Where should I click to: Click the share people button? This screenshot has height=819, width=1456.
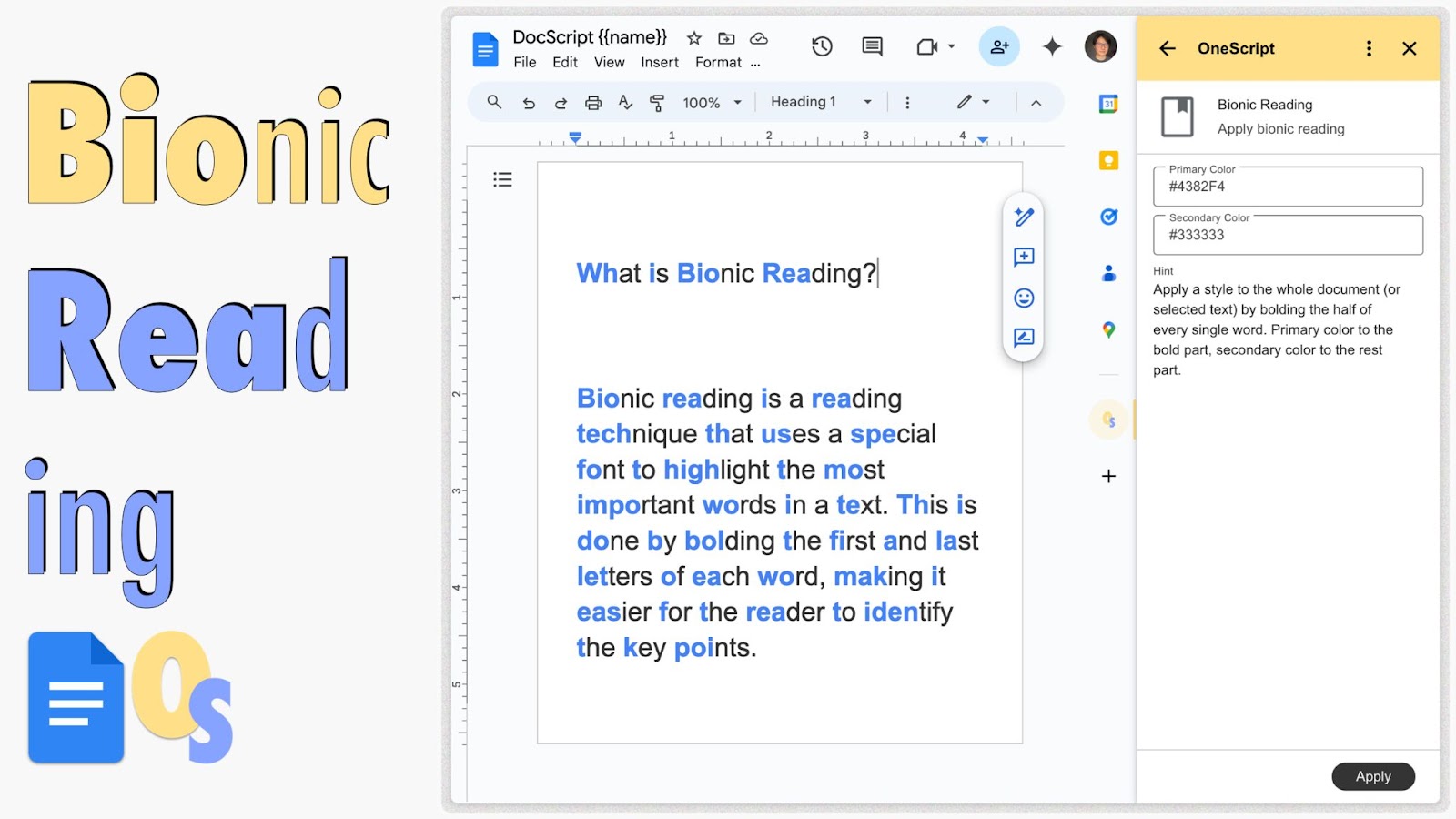point(999,46)
